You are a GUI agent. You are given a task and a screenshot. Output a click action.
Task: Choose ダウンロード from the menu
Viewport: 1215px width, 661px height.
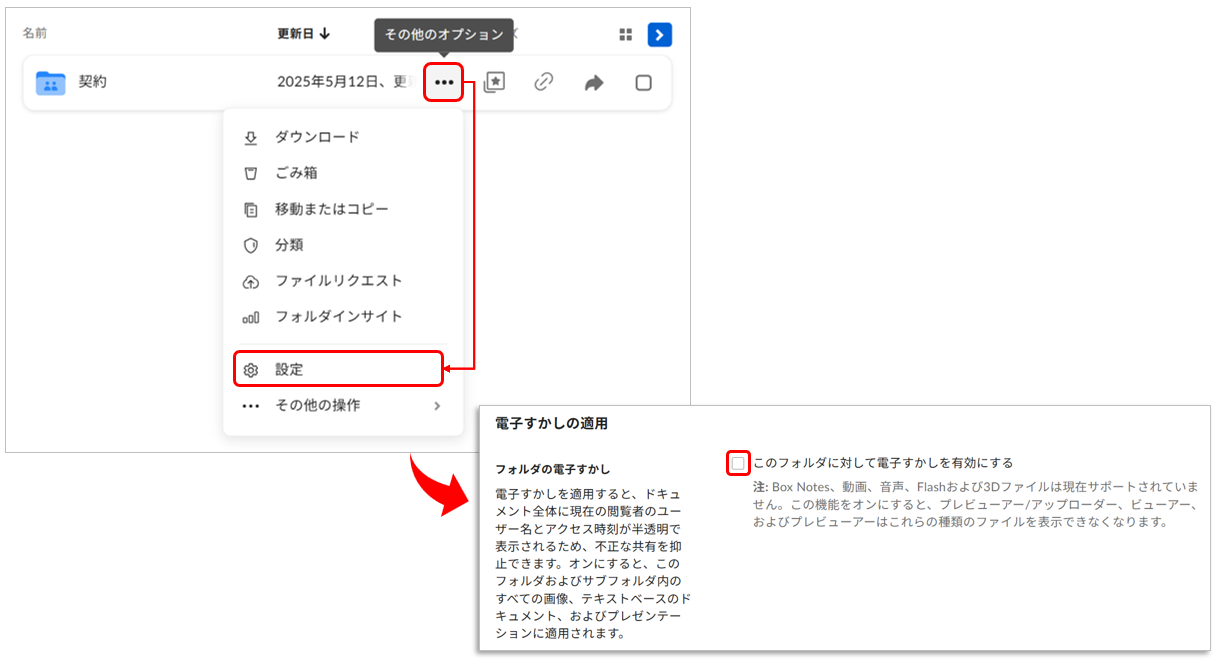(x=317, y=137)
